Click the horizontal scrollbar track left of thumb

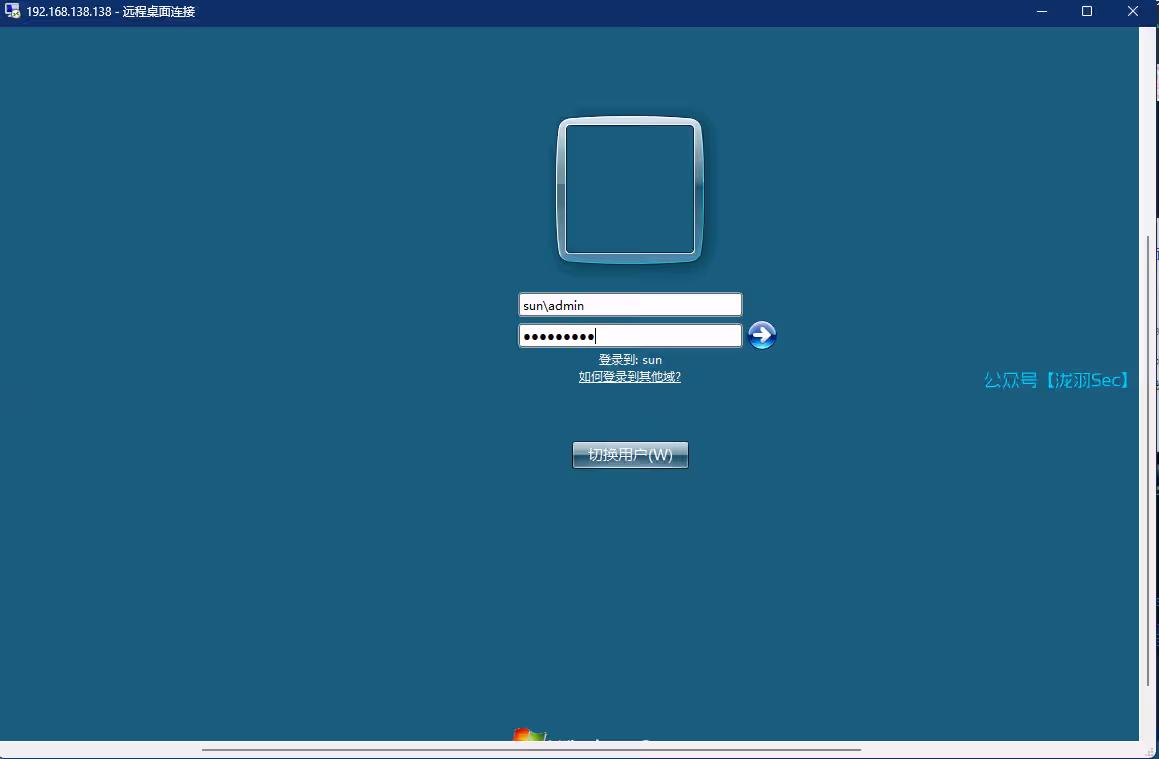click(100, 749)
